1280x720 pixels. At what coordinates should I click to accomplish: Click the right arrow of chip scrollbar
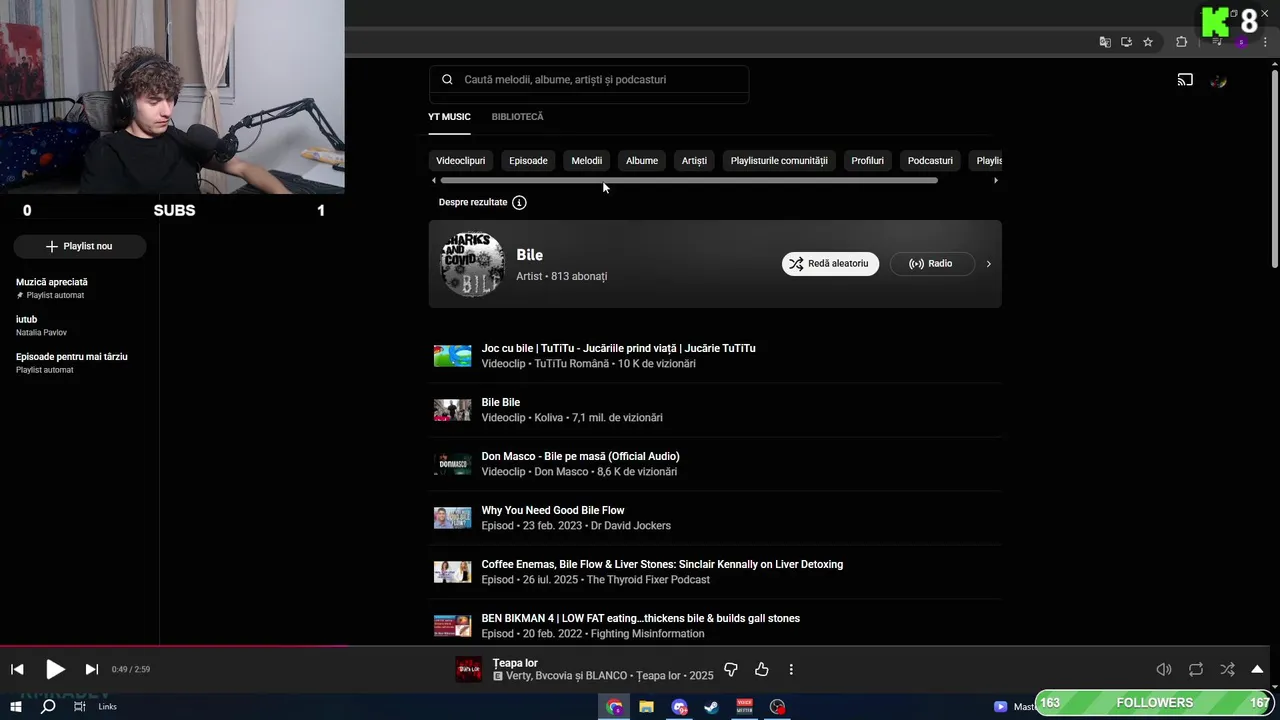(995, 181)
